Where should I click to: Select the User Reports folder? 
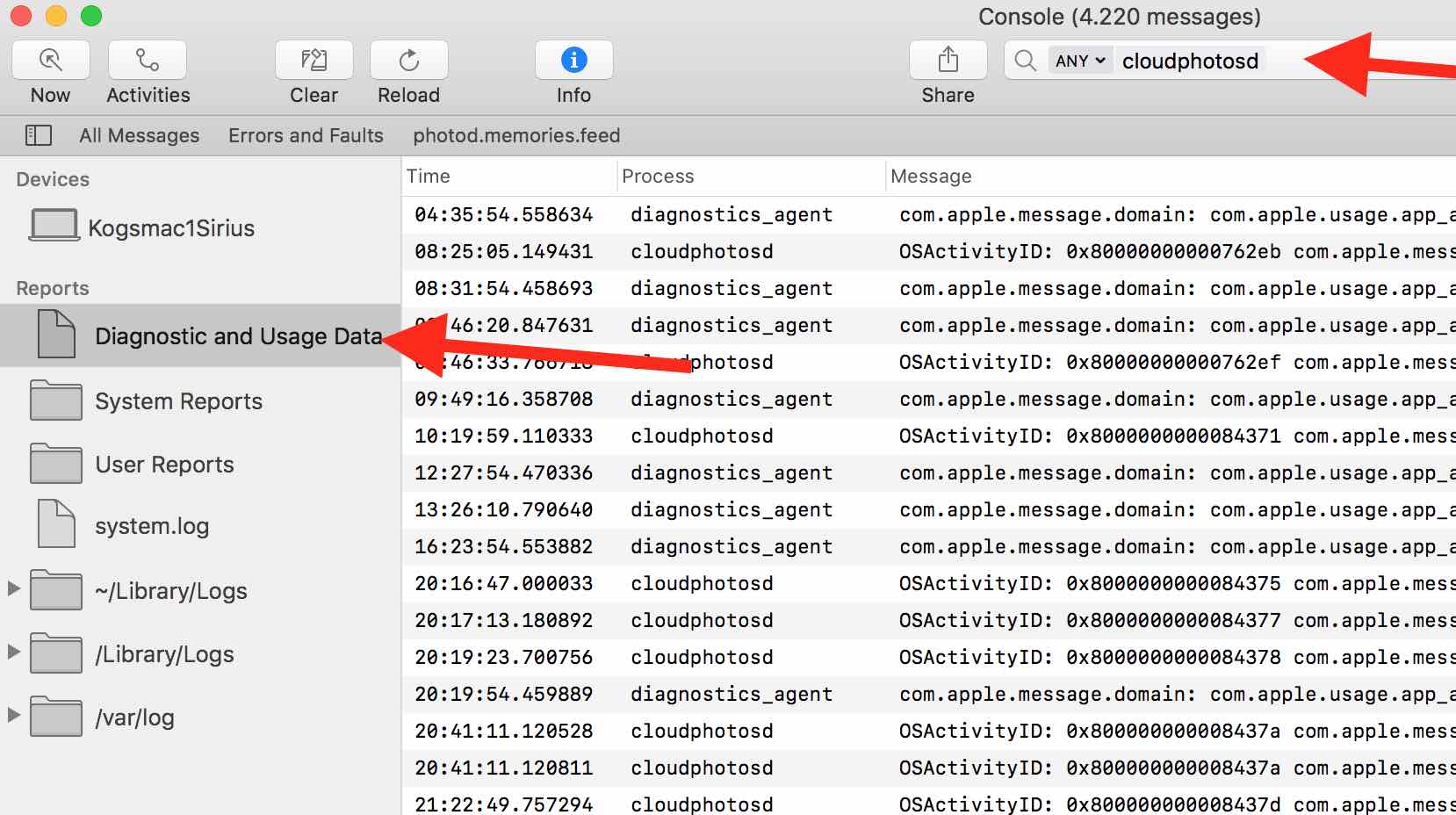pyautogui.click(x=163, y=465)
